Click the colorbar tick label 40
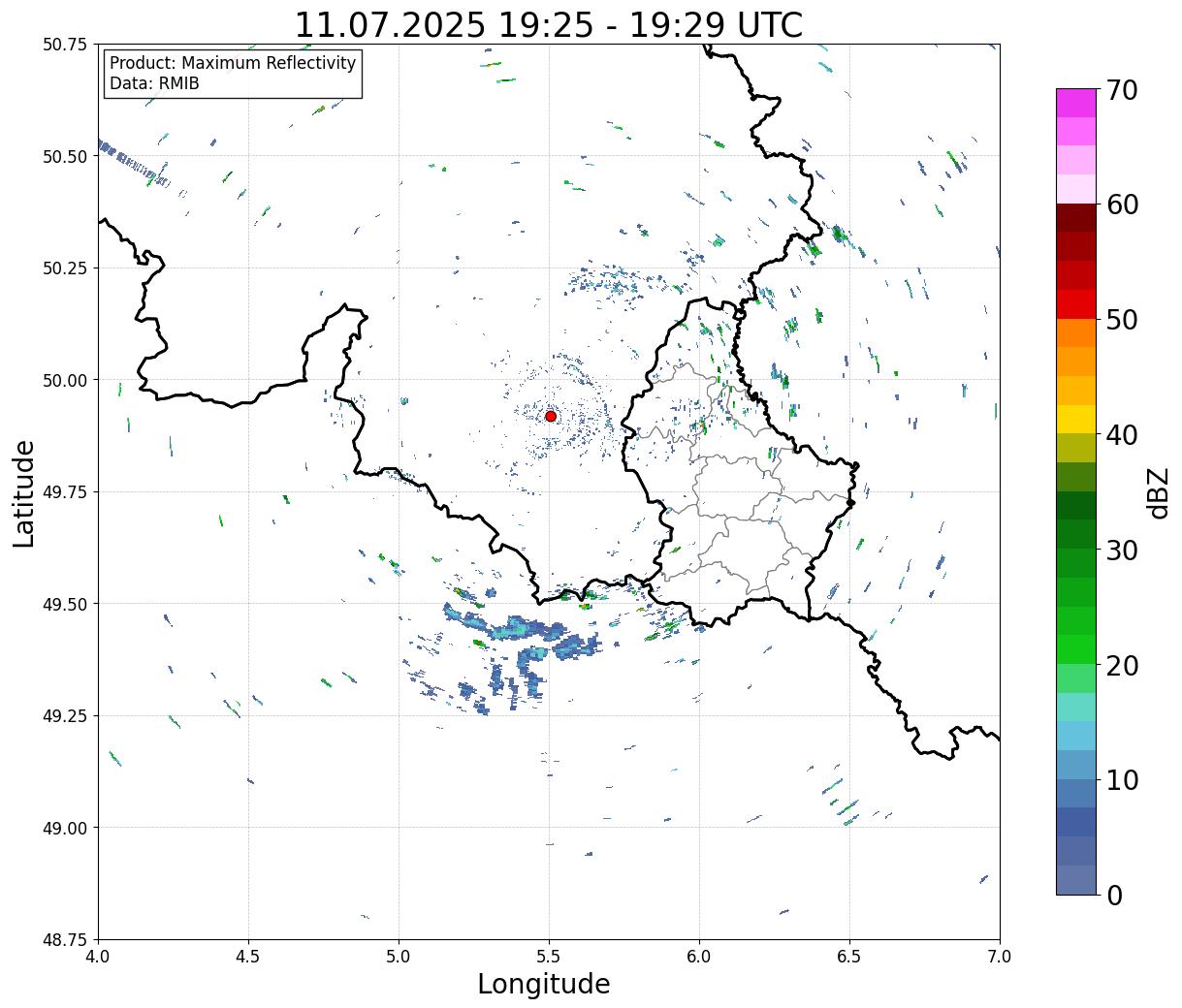1182x1008 pixels. (1122, 435)
